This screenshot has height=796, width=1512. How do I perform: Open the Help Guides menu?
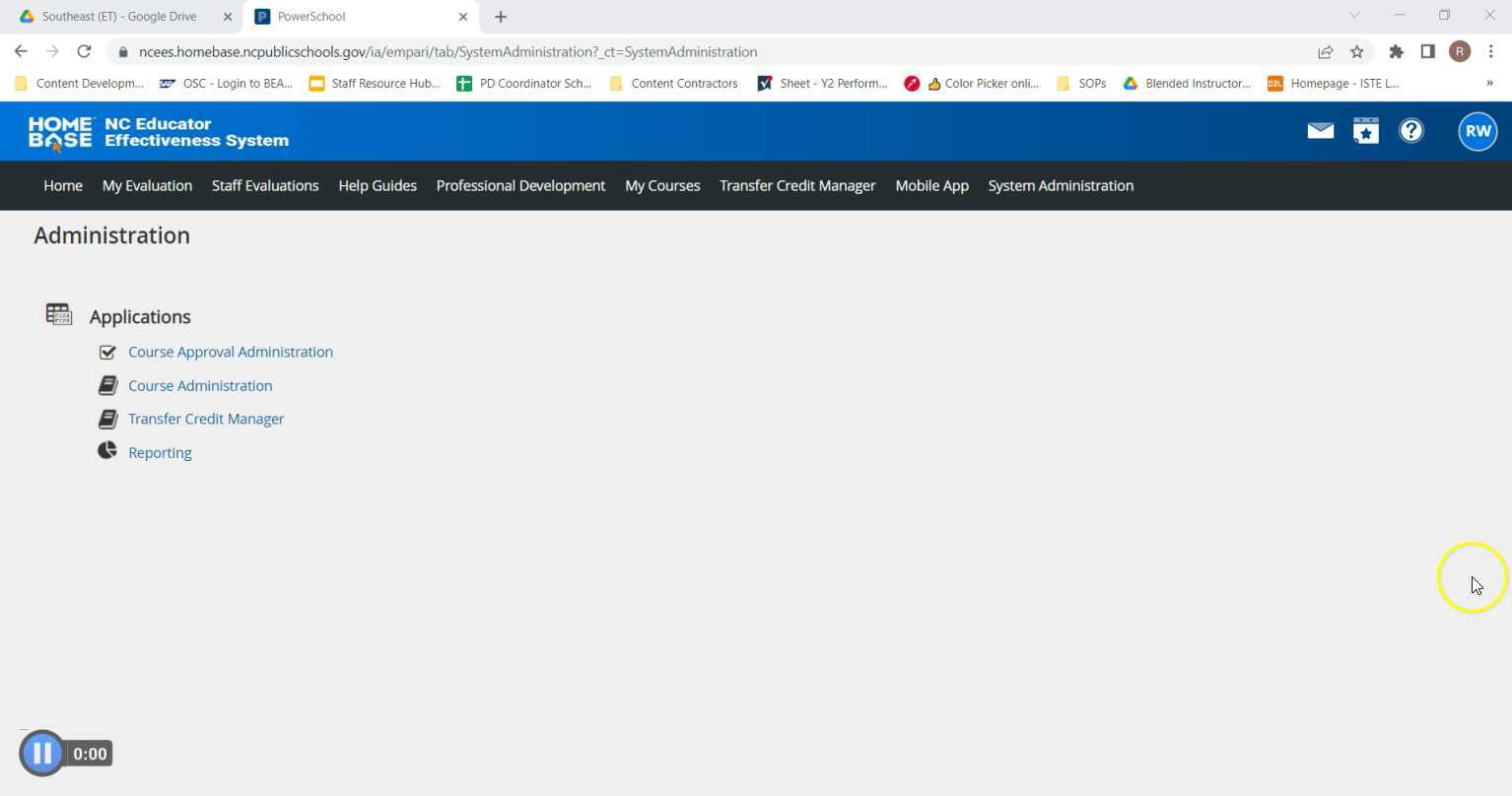378,185
